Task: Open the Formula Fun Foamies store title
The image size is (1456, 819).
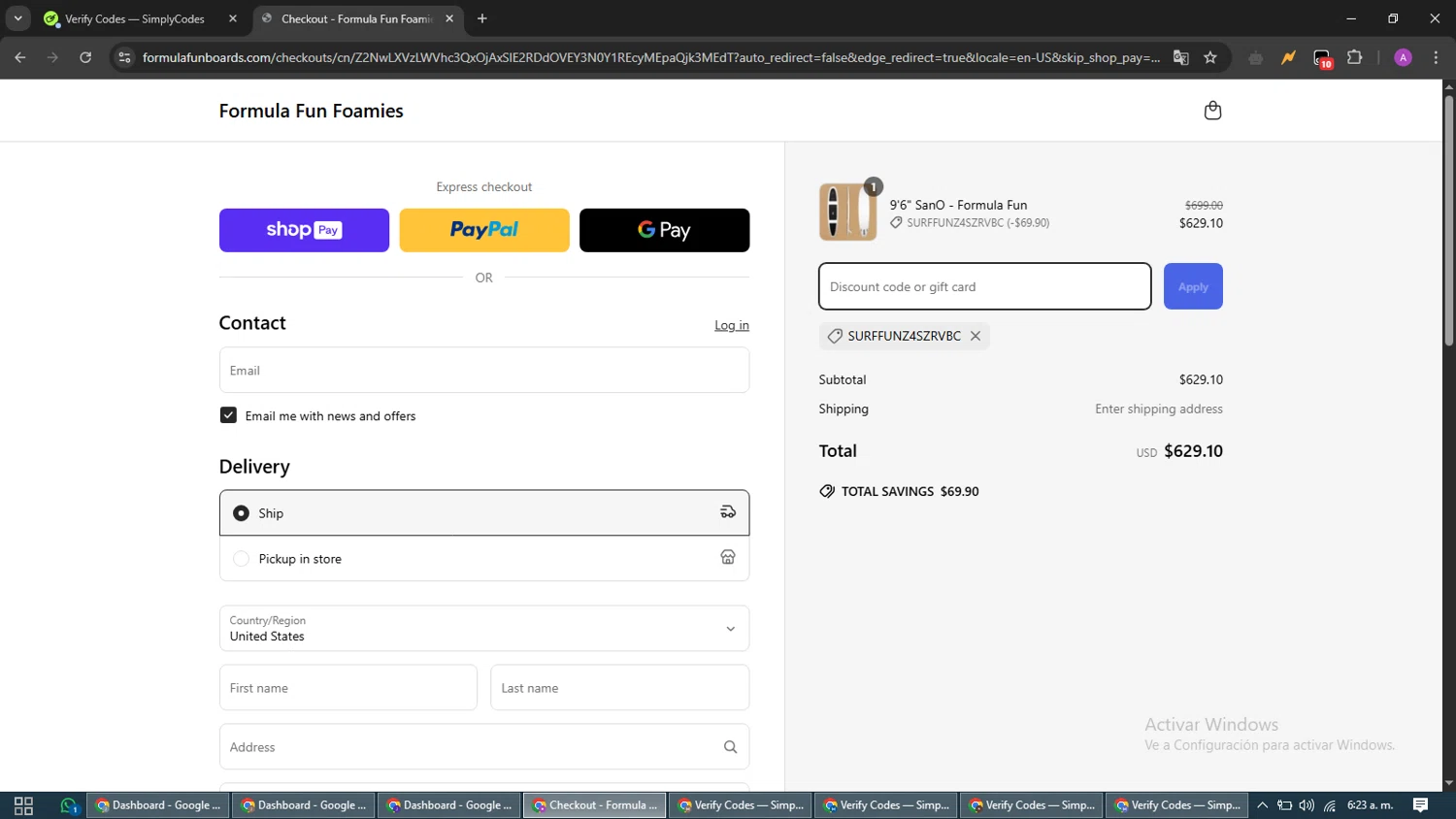Action: click(x=311, y=111)
